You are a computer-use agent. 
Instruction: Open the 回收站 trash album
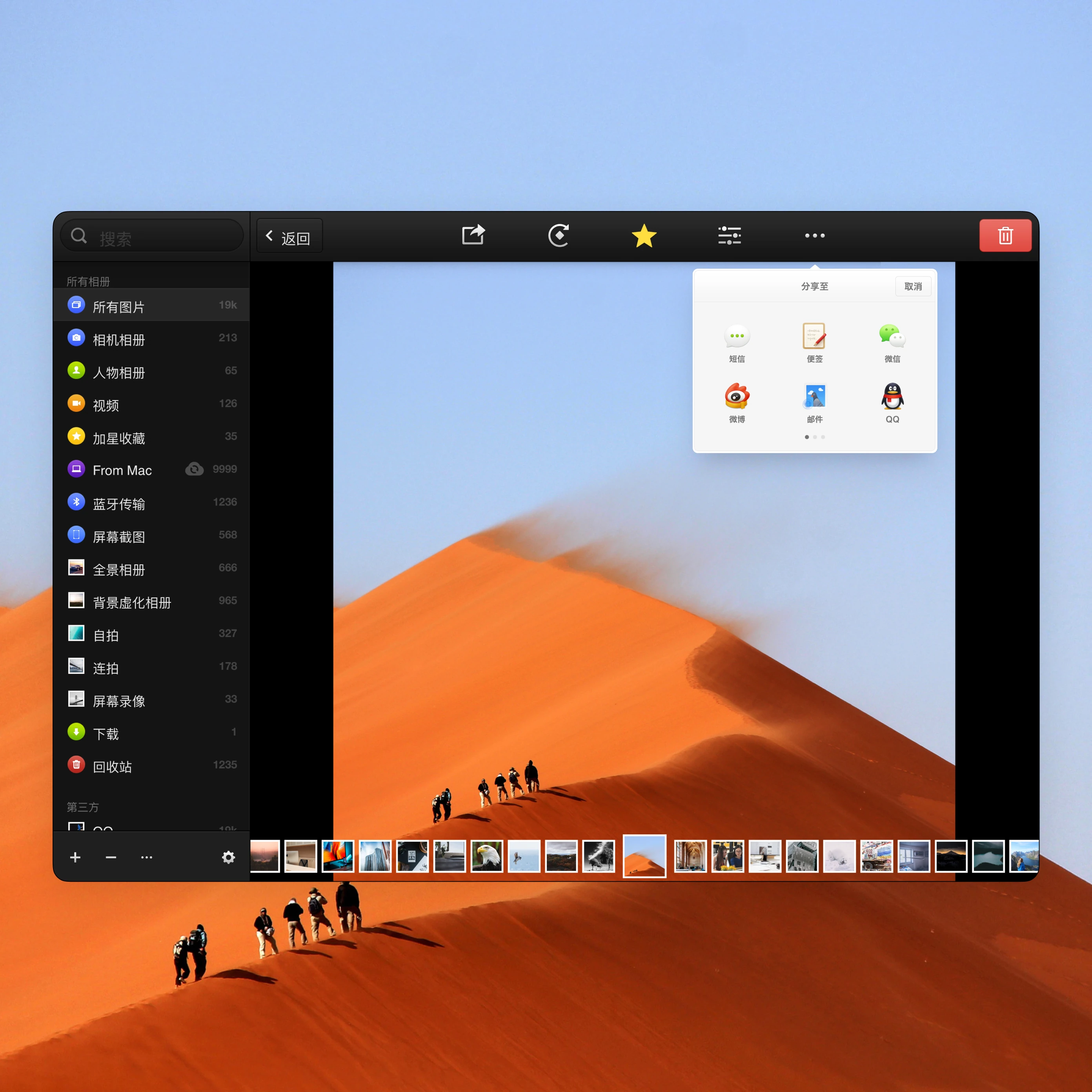tap(151, 765)
